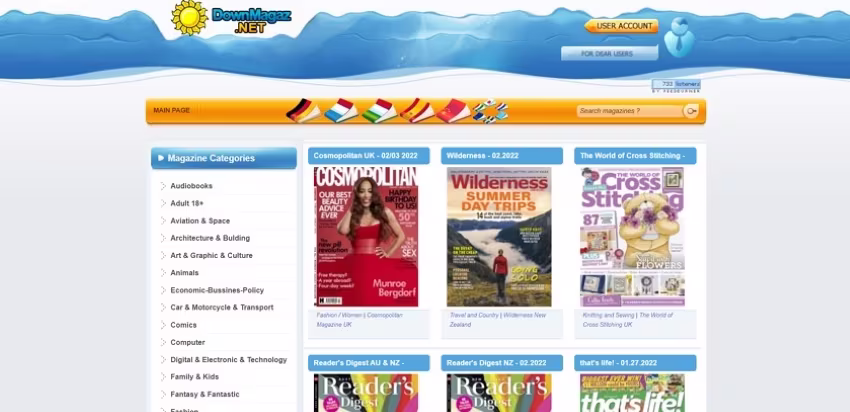
Task: Open the Animals category
Action: click(x=184, y=273)
